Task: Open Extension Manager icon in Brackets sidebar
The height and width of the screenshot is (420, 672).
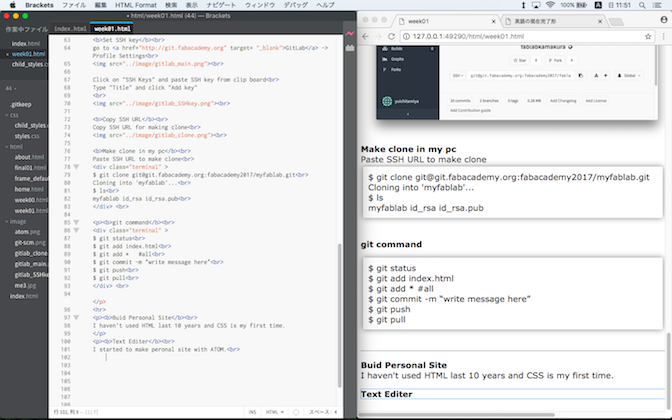Action: coord(350,48)
